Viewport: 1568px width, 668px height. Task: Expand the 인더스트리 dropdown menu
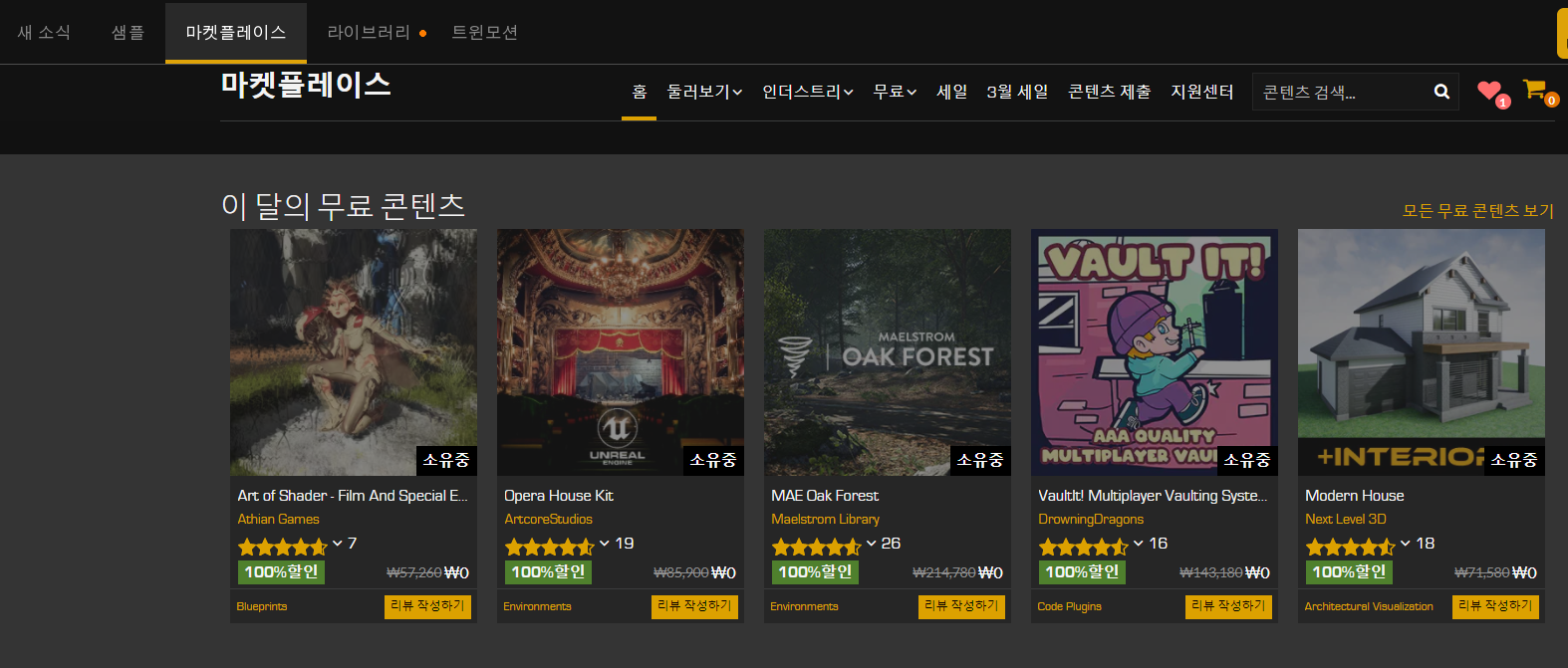[808, 92]
